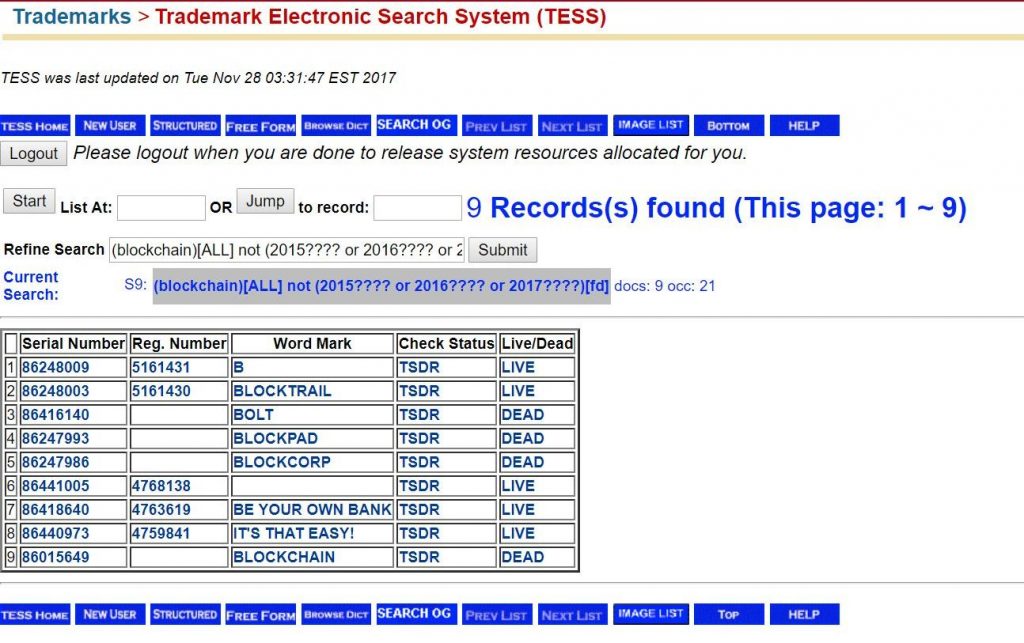This screenshot has height=643, width=1024.
Task: Click DEAD status in the BLOCKCORP row
Action: pyautogui.click(x=522, y=462)
